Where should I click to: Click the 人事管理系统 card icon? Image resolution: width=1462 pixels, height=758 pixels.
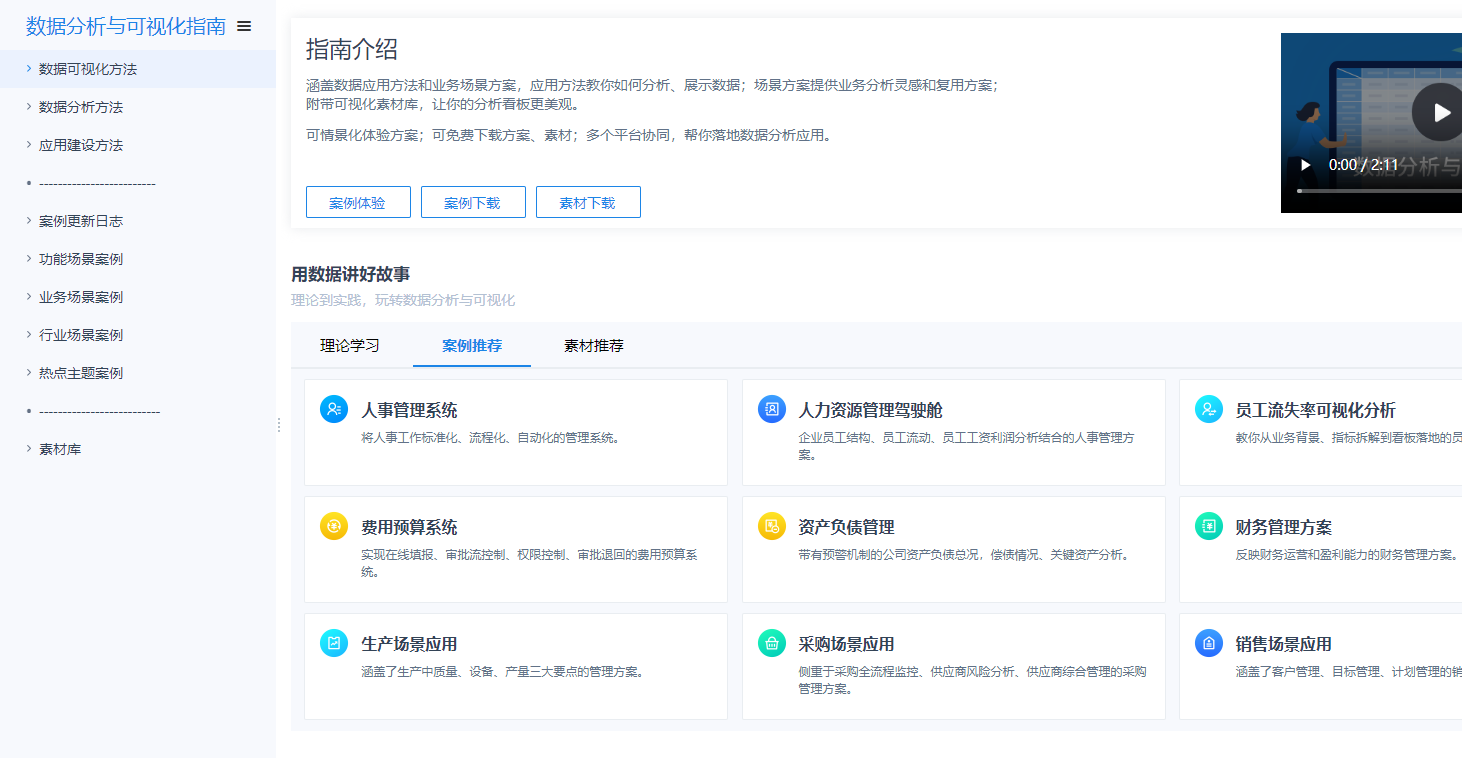(334, 409)
